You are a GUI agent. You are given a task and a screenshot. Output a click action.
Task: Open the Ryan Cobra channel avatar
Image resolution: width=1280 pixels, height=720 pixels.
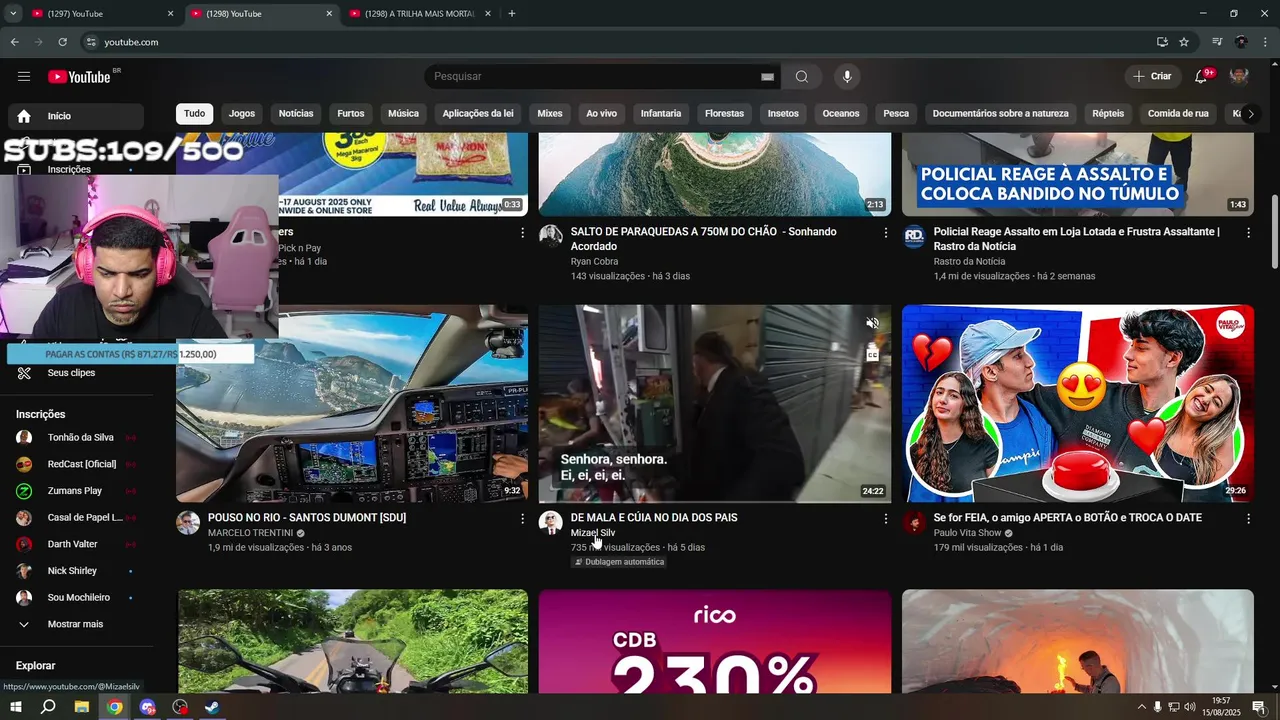[x=551, y=237]
